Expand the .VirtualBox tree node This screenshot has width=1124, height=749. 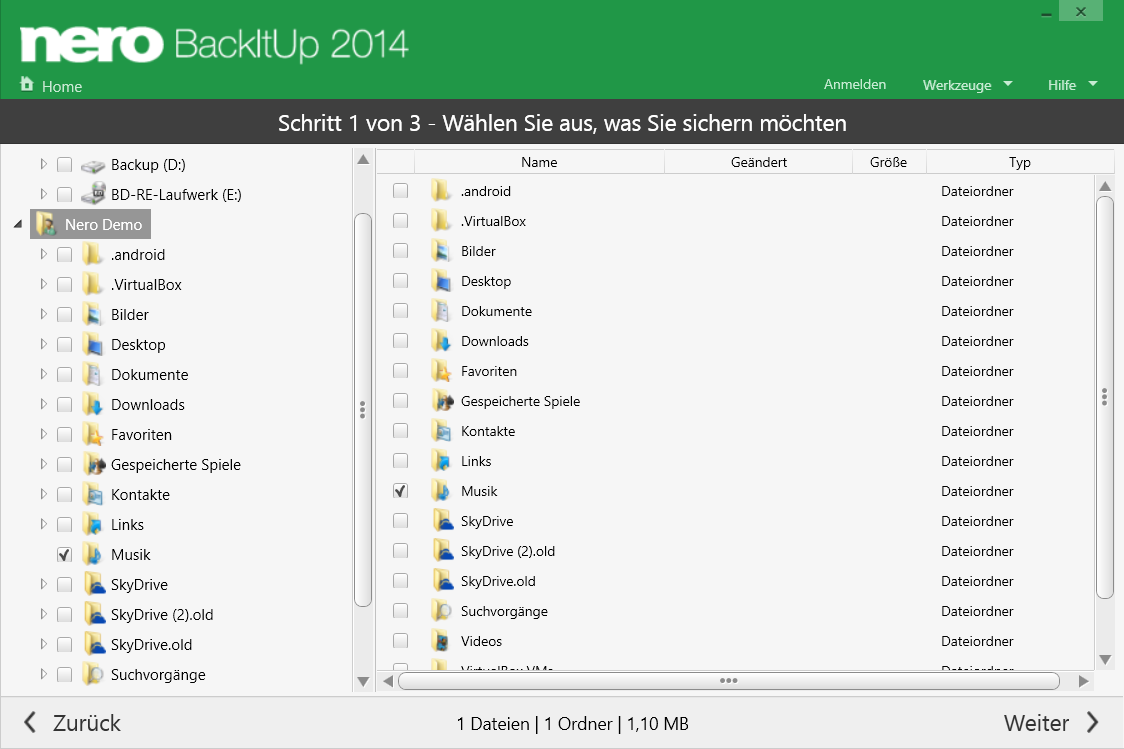(x=43, y=284)
